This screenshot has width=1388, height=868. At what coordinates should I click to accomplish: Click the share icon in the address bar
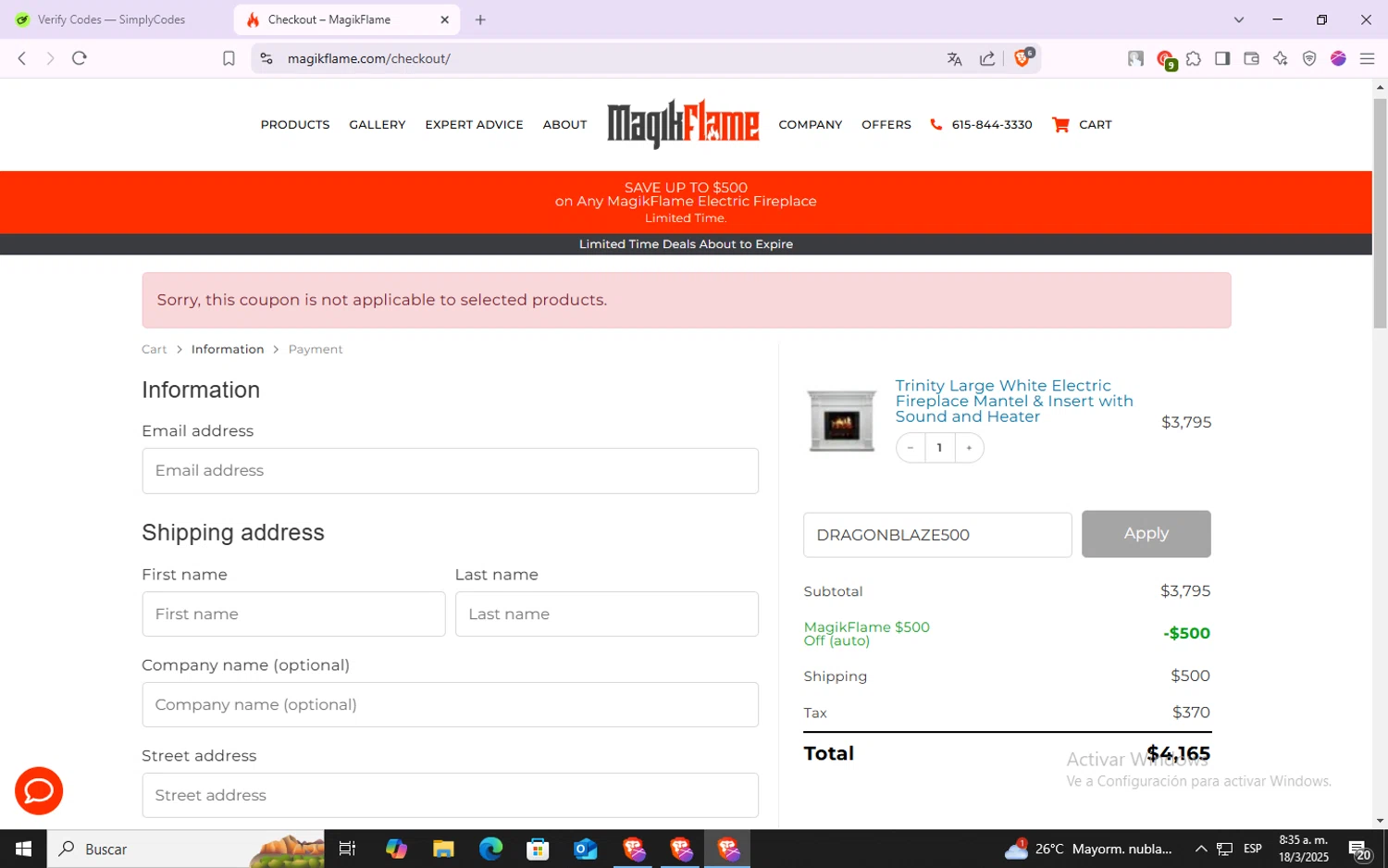(987, 58)
